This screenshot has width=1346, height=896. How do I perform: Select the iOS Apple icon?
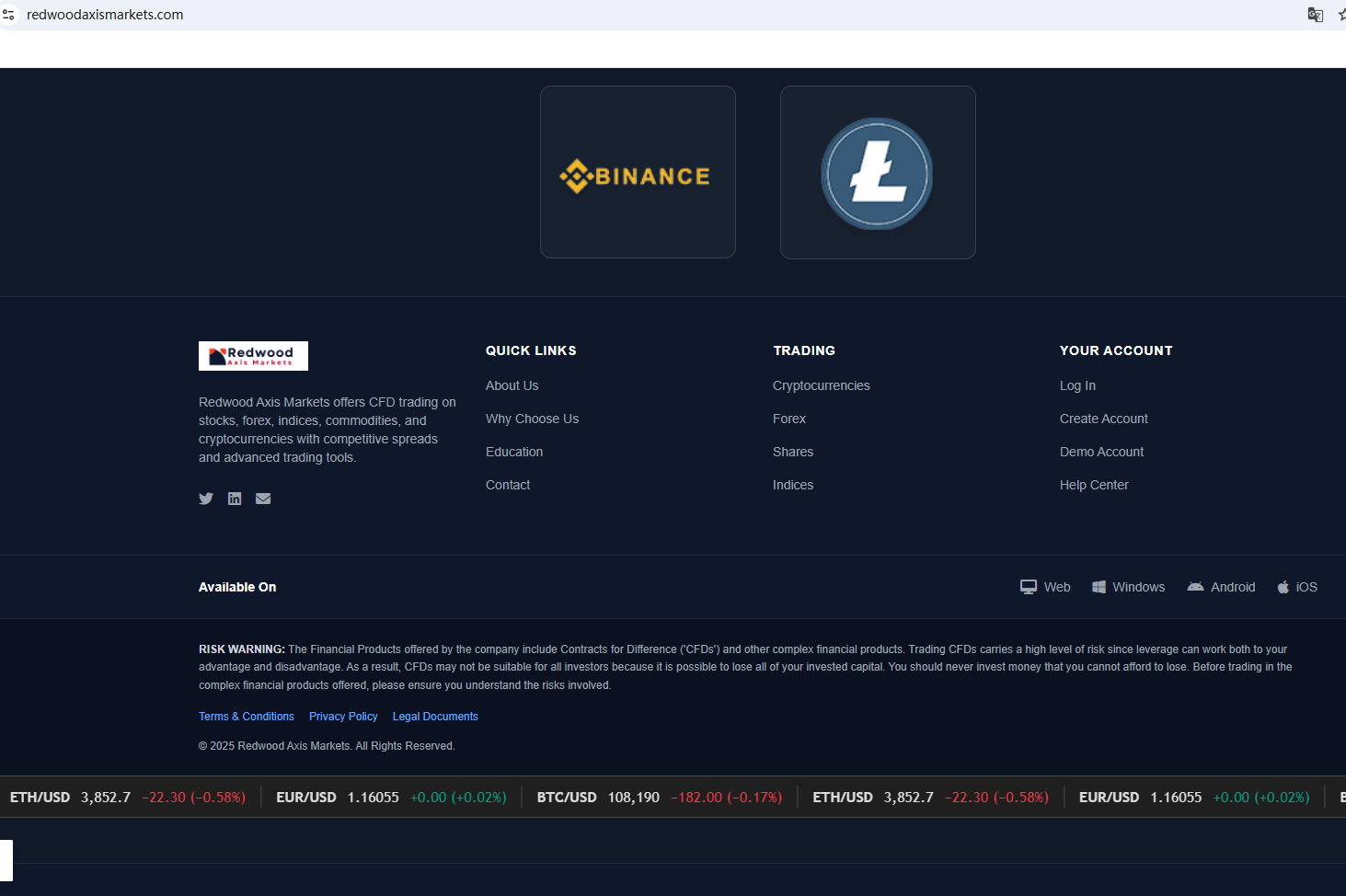1283,587
